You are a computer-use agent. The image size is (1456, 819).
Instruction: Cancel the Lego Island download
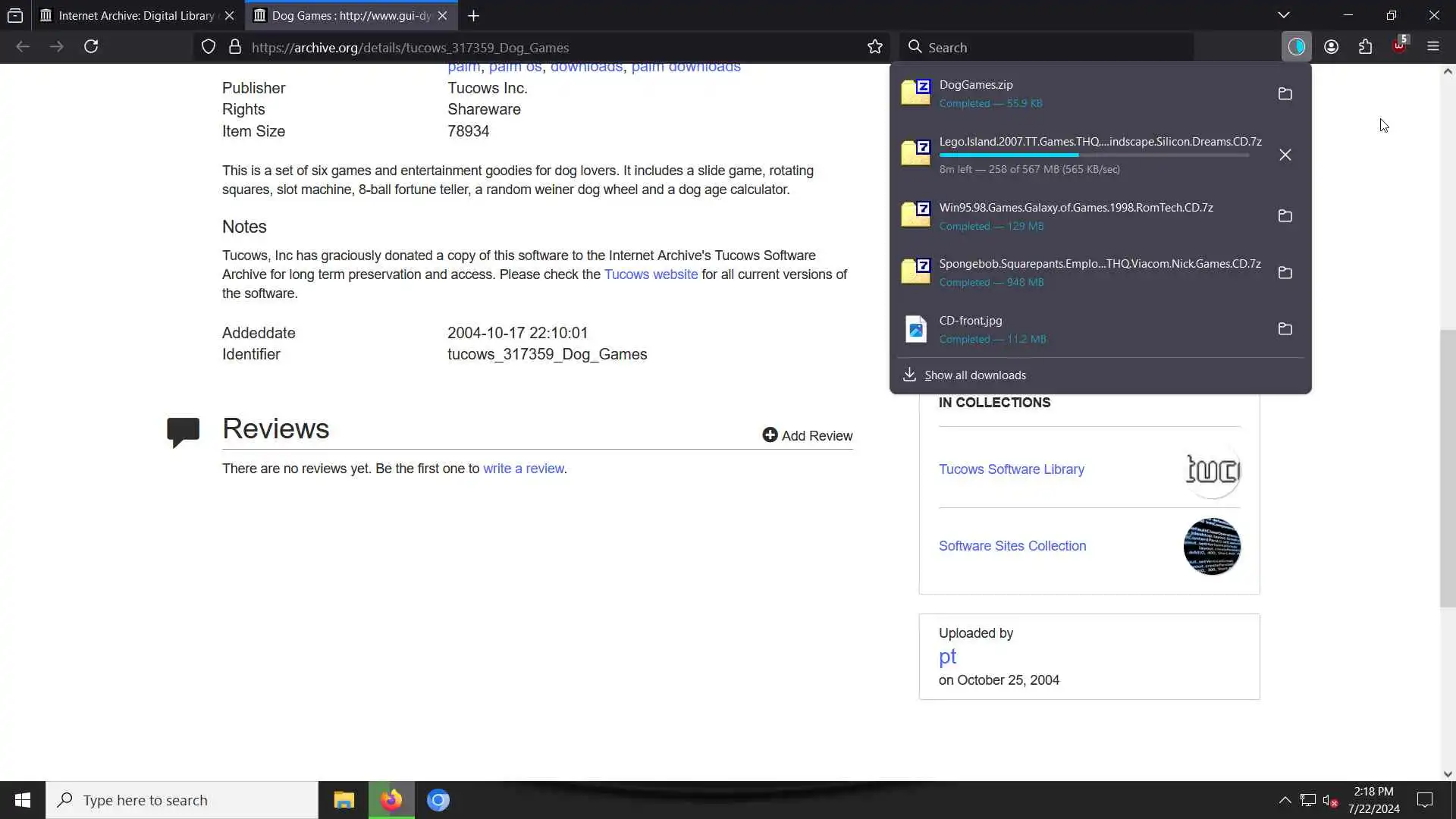pos(1285,155)
